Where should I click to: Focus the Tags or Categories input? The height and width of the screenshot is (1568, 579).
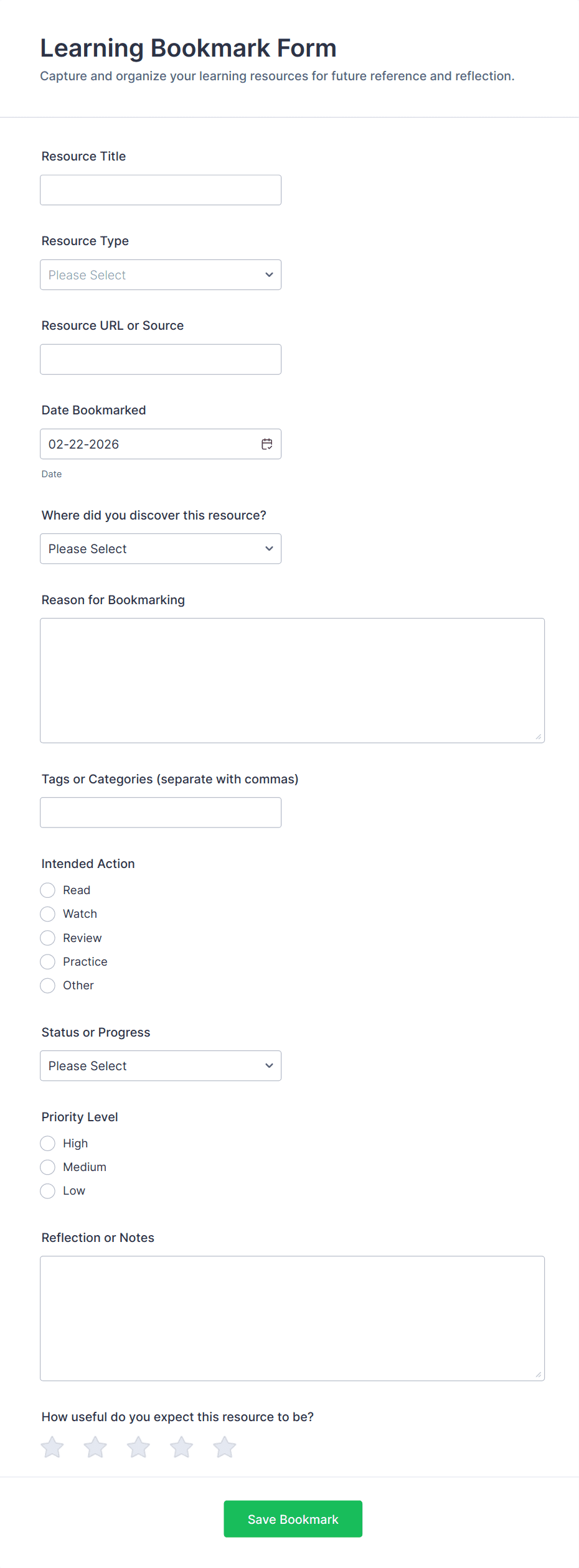click(161, 813)
